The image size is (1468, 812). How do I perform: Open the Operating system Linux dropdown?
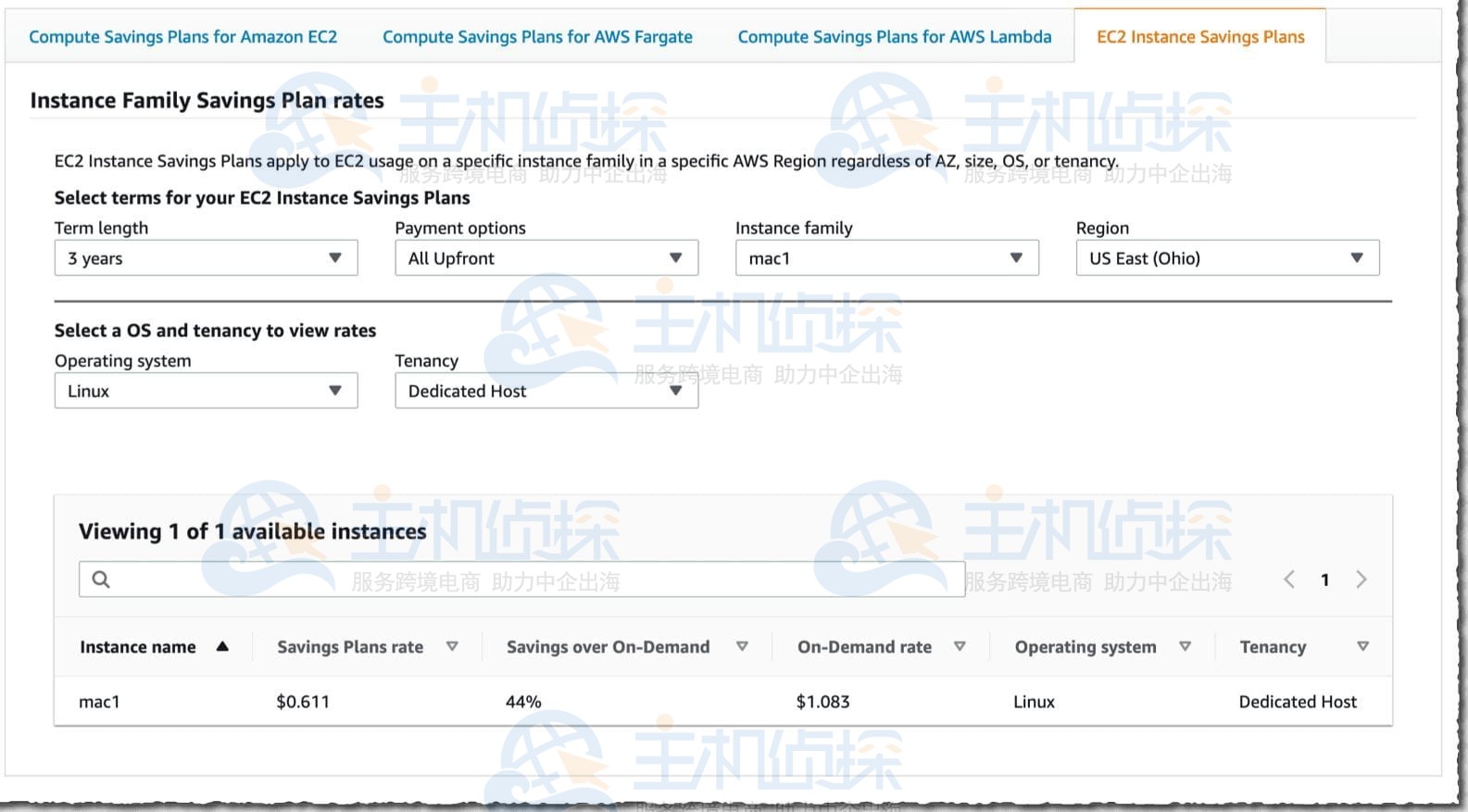point(206,391)
